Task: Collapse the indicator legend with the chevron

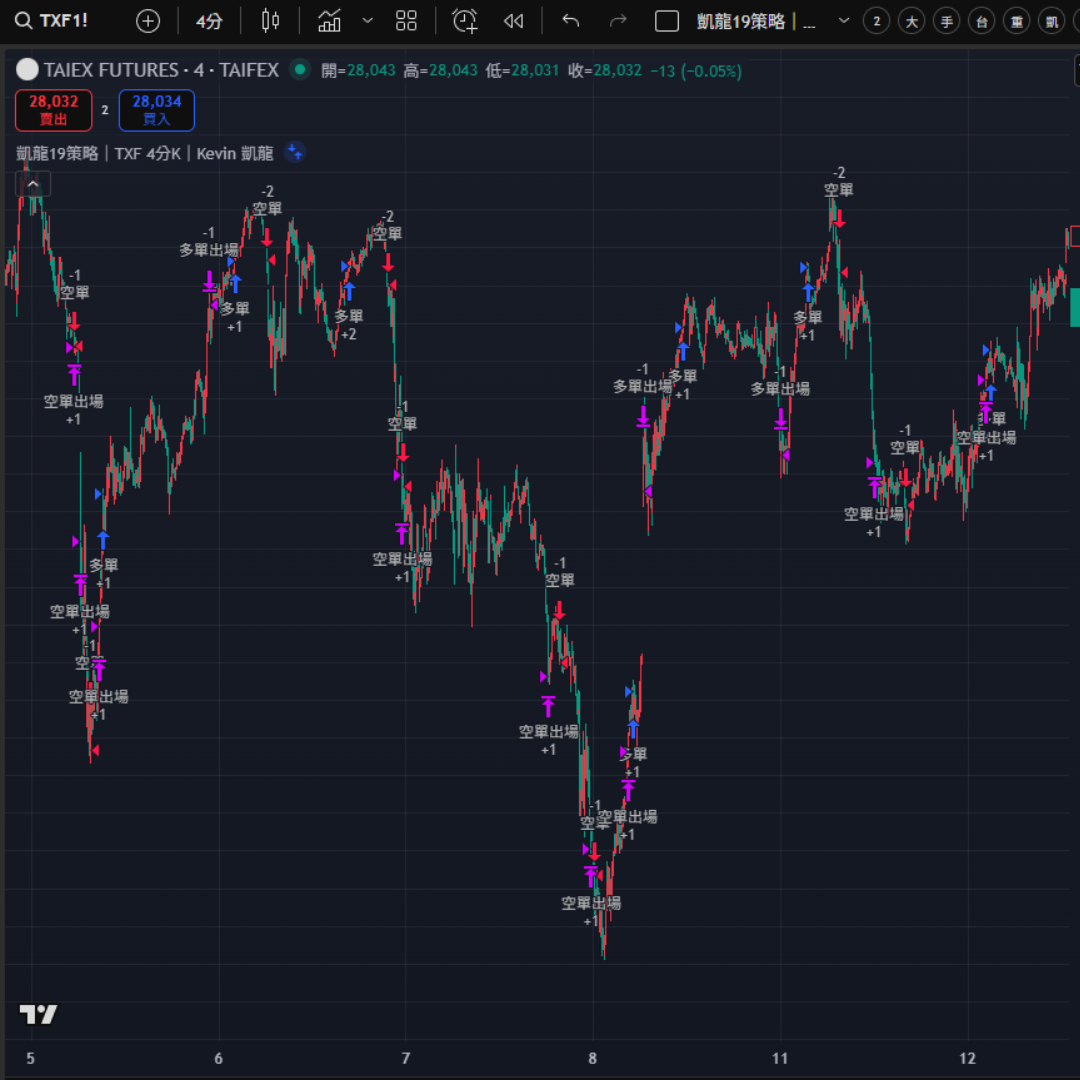Action: (x=33, y=184)
